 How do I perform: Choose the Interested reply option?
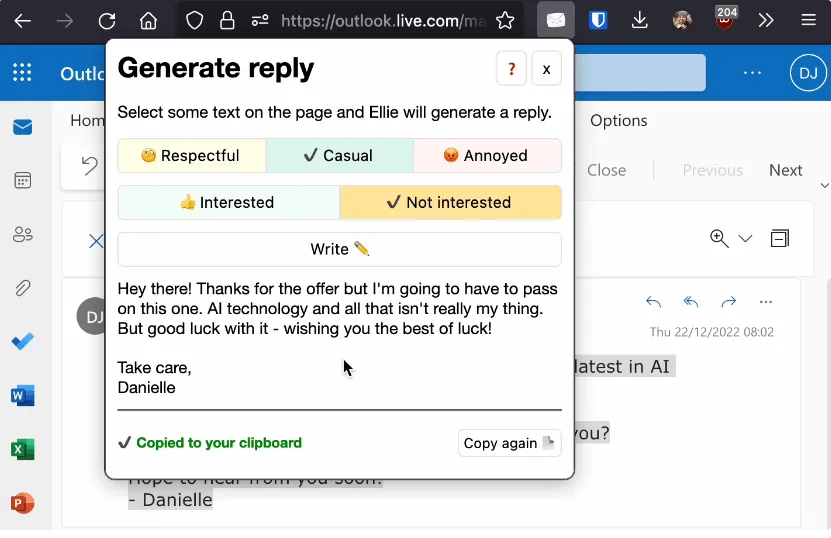pos(228,202)
